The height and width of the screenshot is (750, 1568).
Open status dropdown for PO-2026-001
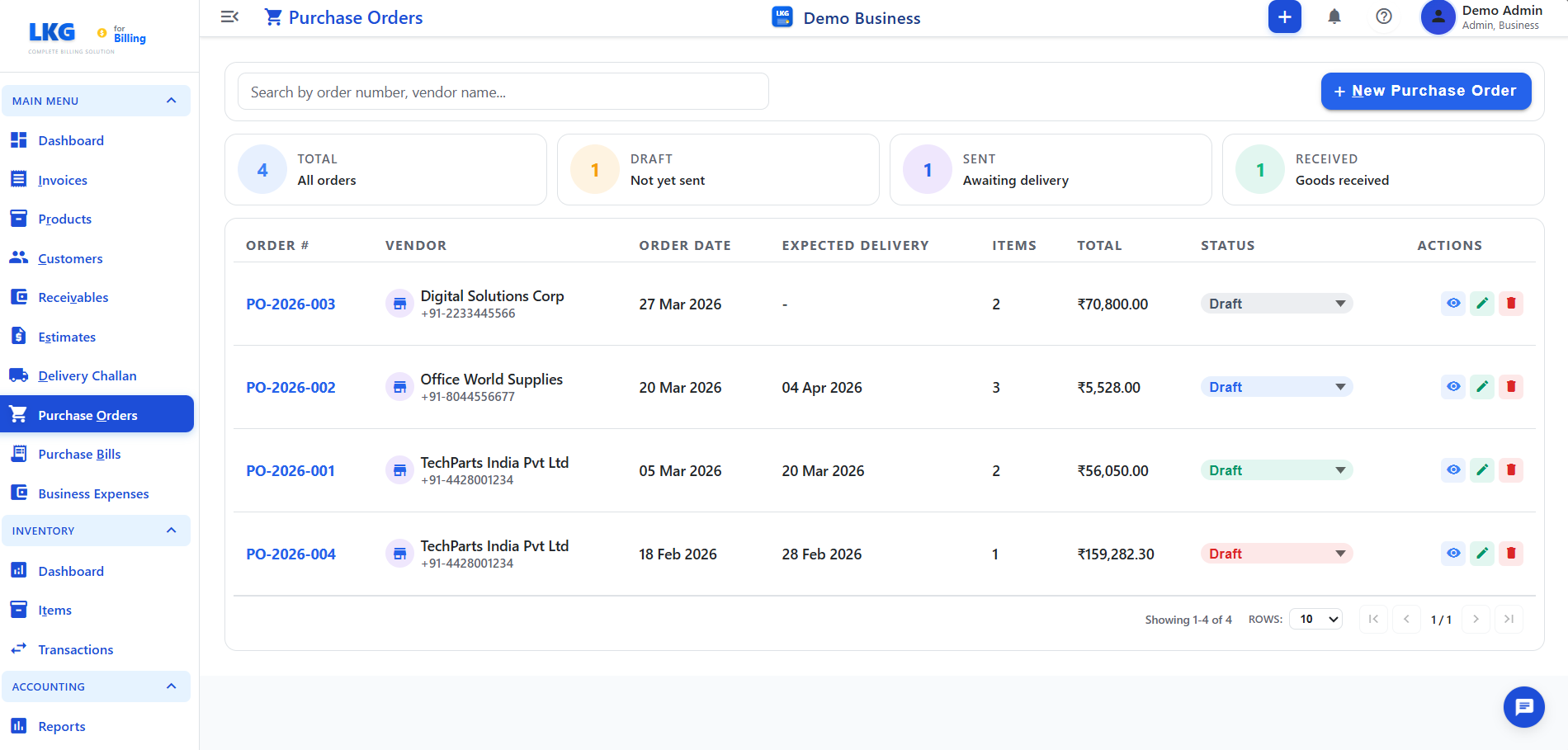point(1277,470)
